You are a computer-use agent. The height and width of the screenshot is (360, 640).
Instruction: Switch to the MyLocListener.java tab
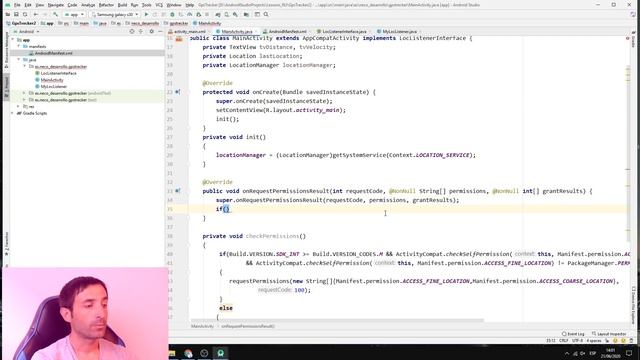(x=400, y=31)
